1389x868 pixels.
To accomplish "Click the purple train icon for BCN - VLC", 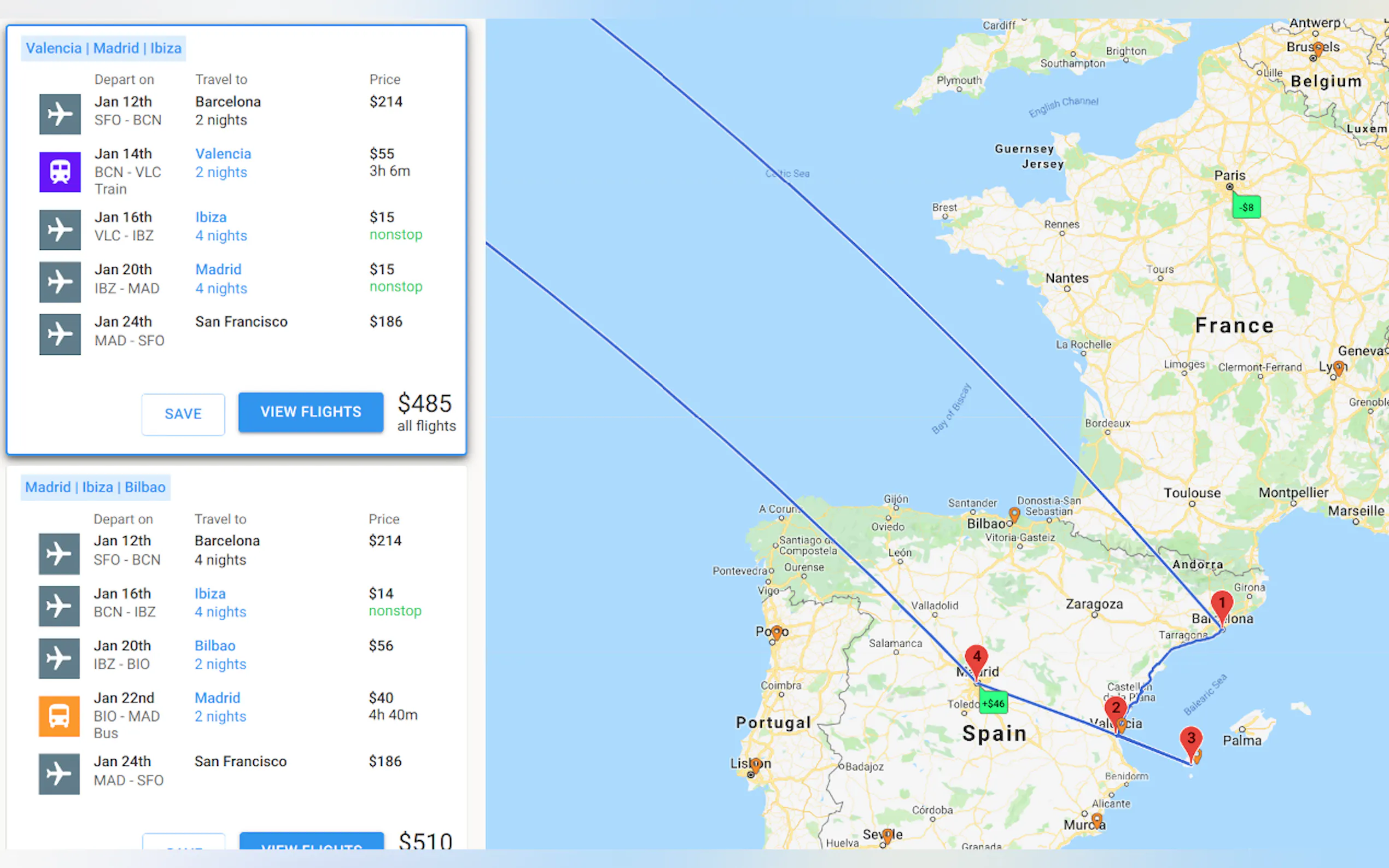I will click(60, 171).
